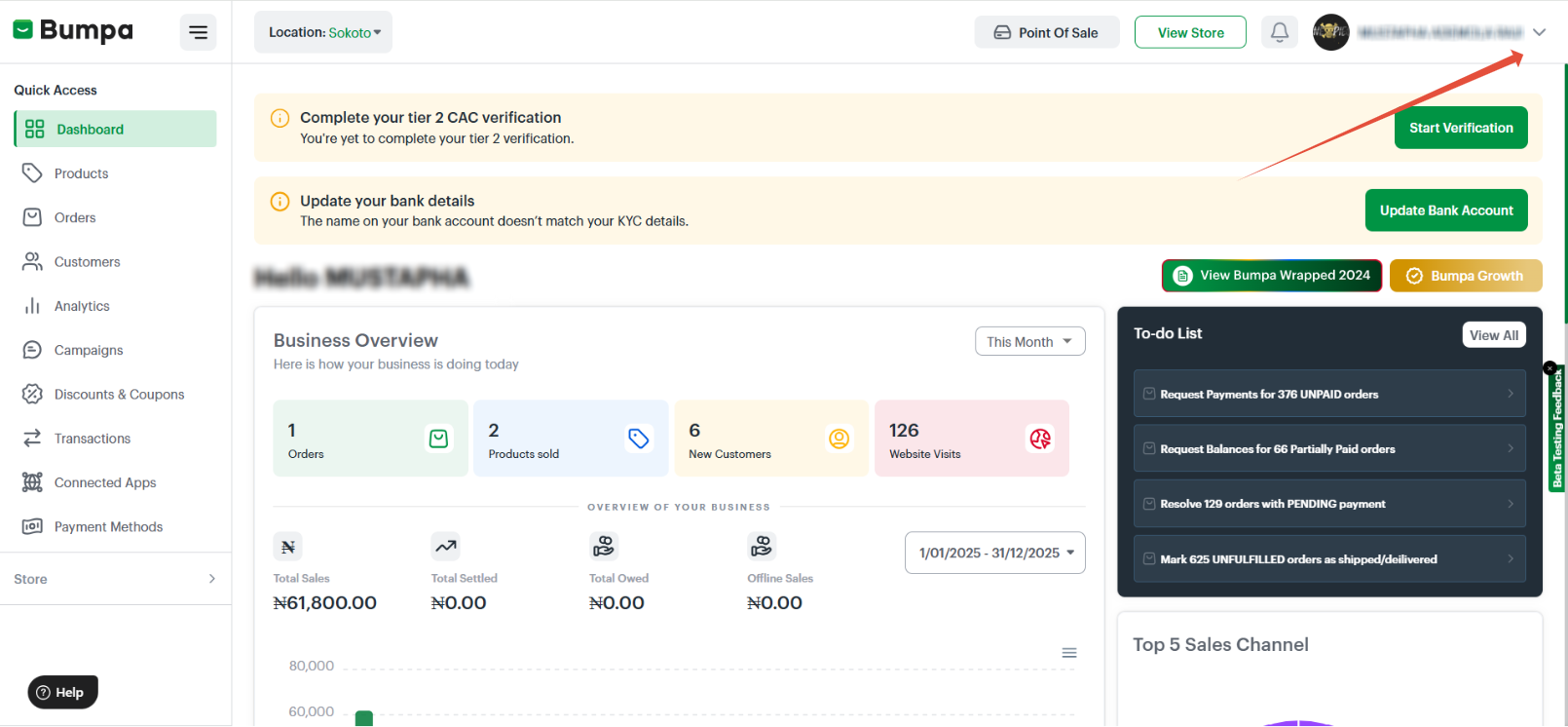Open Connected Apps label in sidebar
This screenshot has height=727, width=1568.
click(105, 482)
